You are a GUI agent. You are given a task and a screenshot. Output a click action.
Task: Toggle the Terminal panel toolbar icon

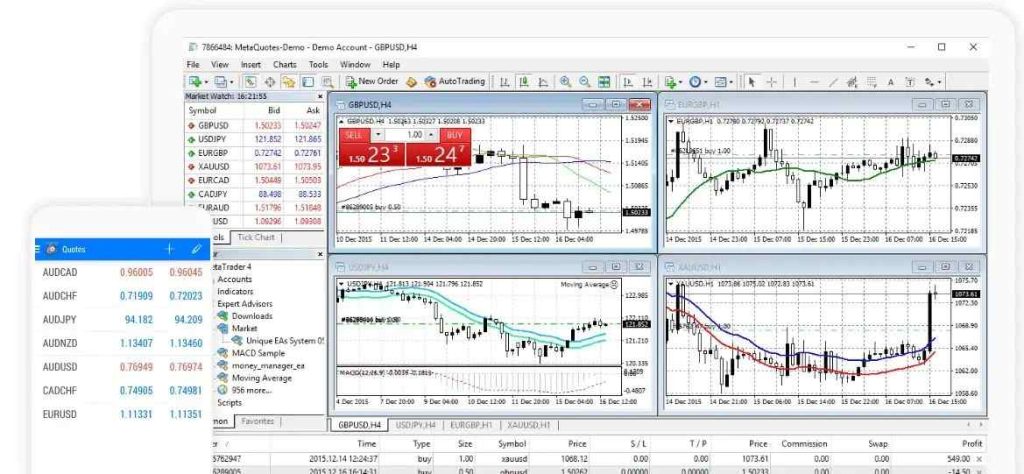(308, 82)
